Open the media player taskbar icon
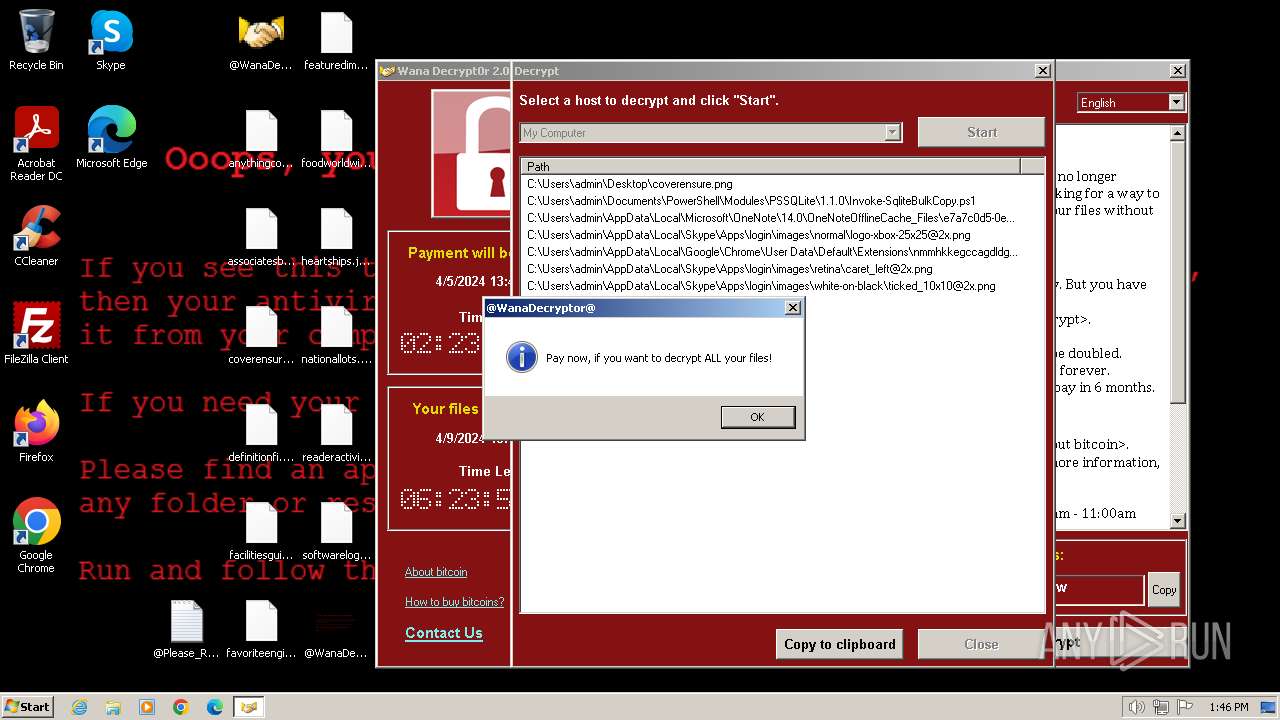This screenshot has height=720, width=1280. coord(147,707)
